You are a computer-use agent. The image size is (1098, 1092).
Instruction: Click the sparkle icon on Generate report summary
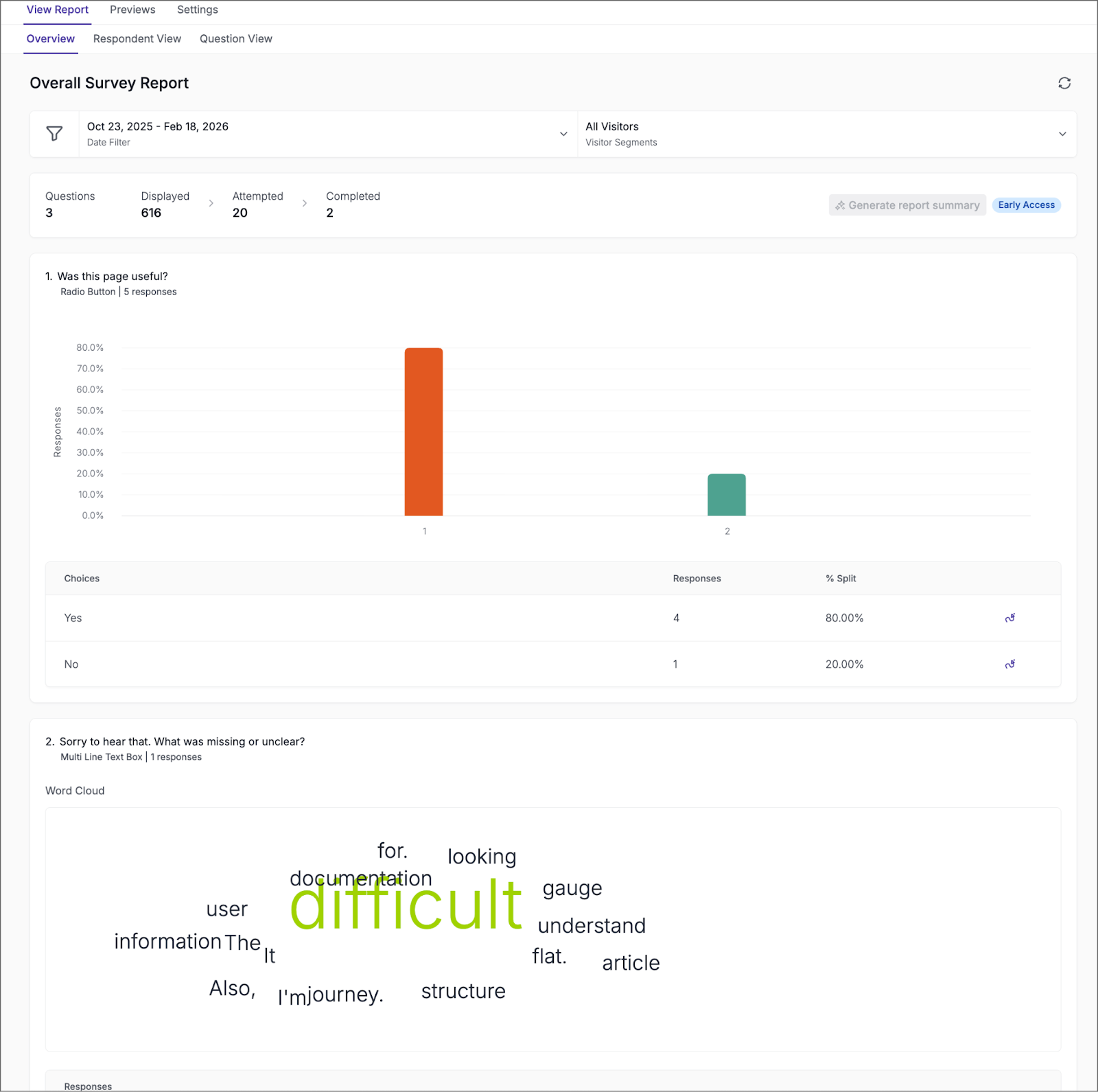[840, 205]
